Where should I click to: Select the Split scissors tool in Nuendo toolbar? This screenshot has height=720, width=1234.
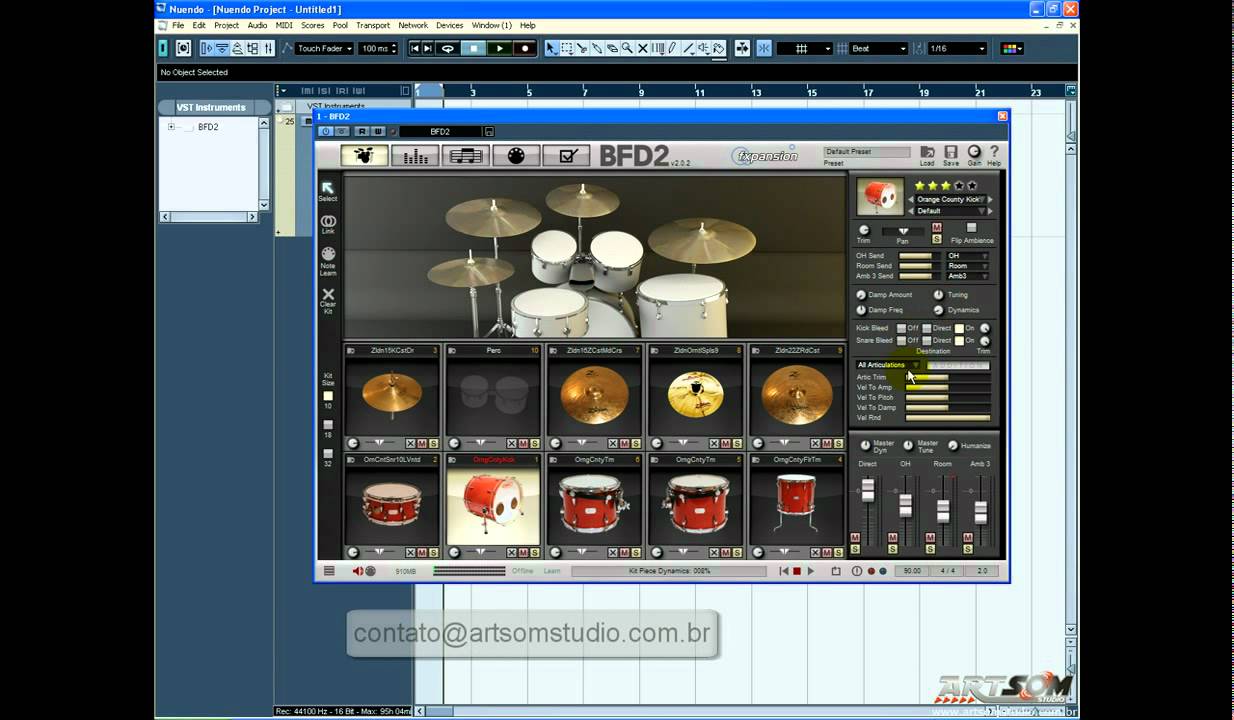(x=582, y=48)
